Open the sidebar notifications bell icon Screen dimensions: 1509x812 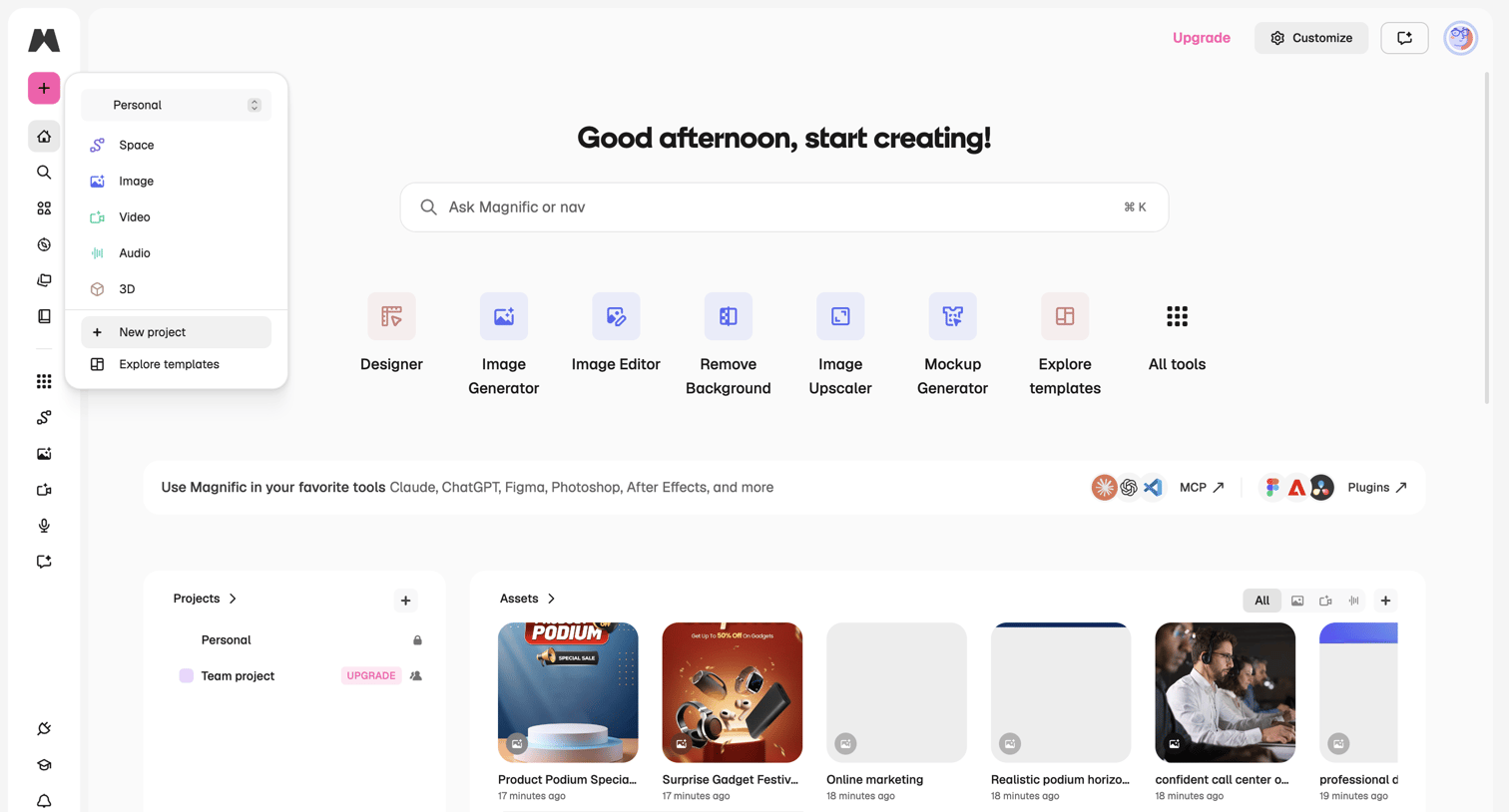44,801
